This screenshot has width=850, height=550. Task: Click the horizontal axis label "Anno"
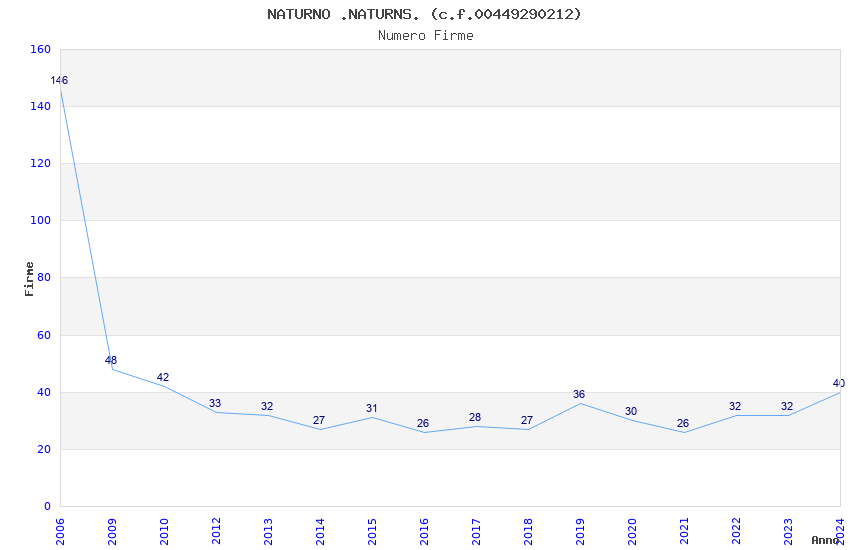(825, 540)
